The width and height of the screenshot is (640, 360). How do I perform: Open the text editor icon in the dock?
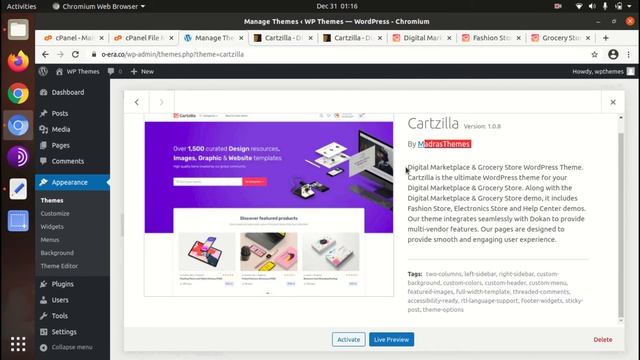point(18,189)
